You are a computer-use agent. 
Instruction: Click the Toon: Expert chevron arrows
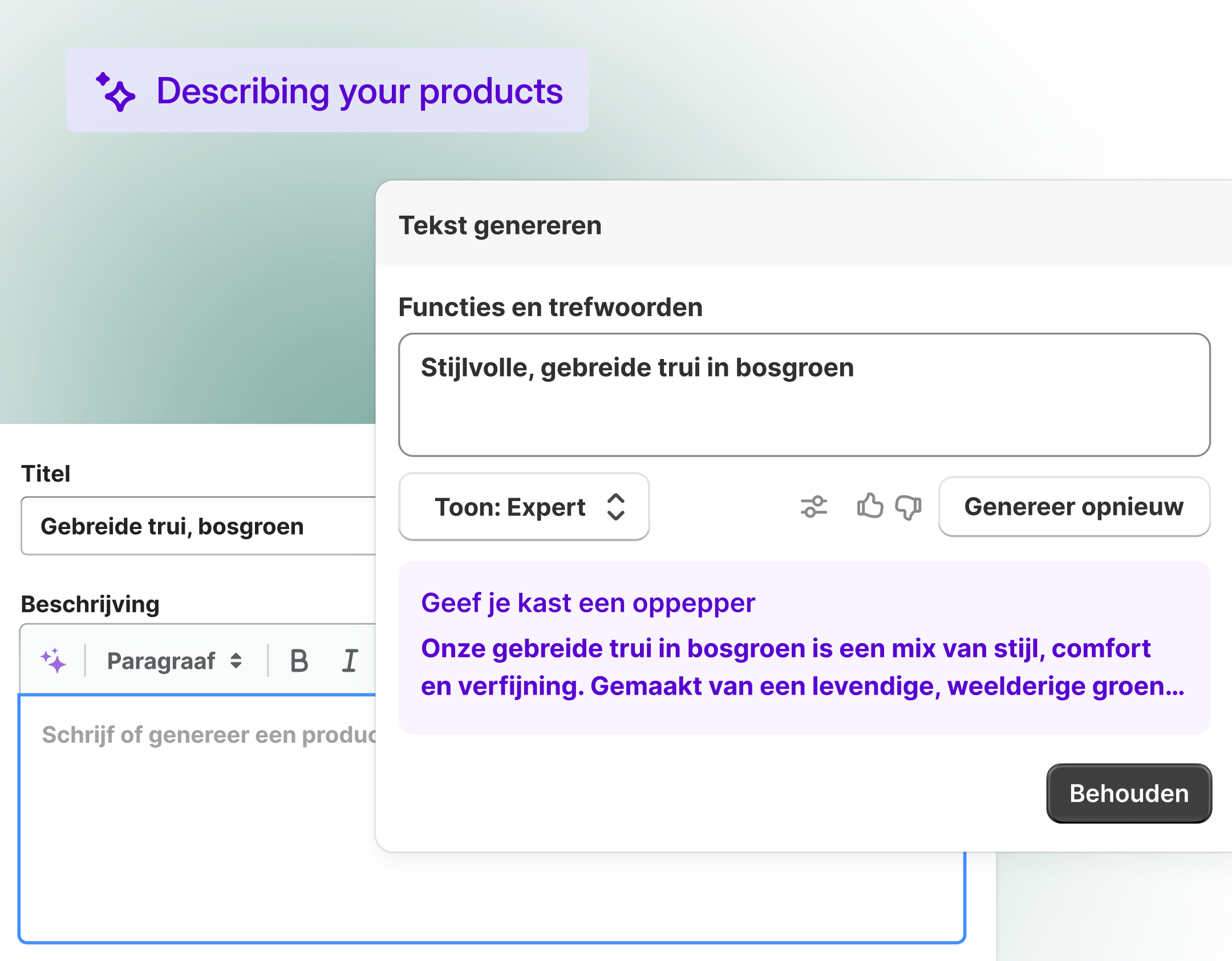point(615,507)
